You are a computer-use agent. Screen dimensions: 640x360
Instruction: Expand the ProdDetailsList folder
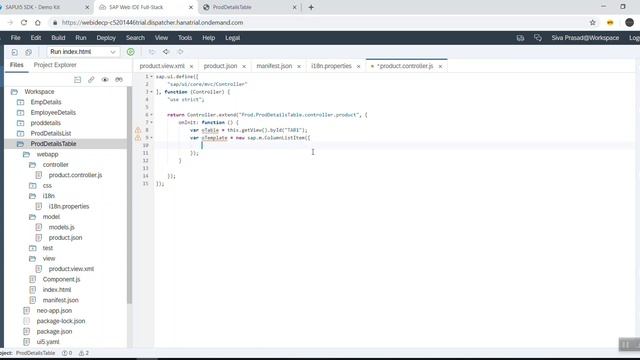tap(20, 133)
